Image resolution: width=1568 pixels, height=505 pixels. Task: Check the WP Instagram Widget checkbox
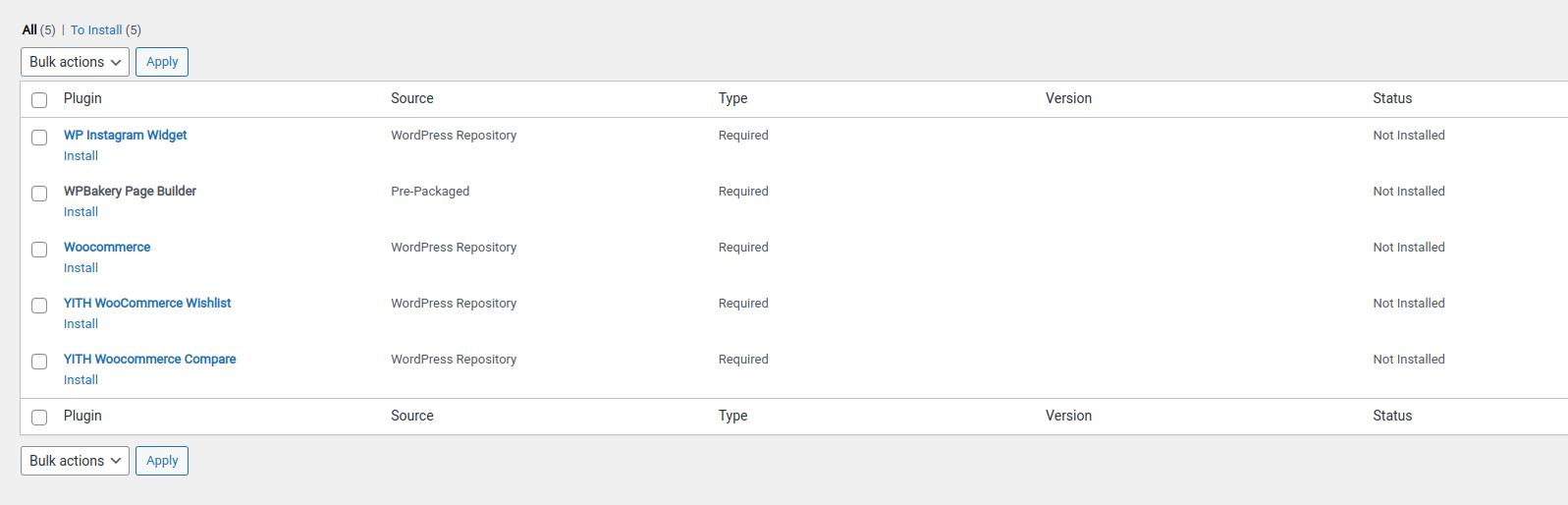39,138
